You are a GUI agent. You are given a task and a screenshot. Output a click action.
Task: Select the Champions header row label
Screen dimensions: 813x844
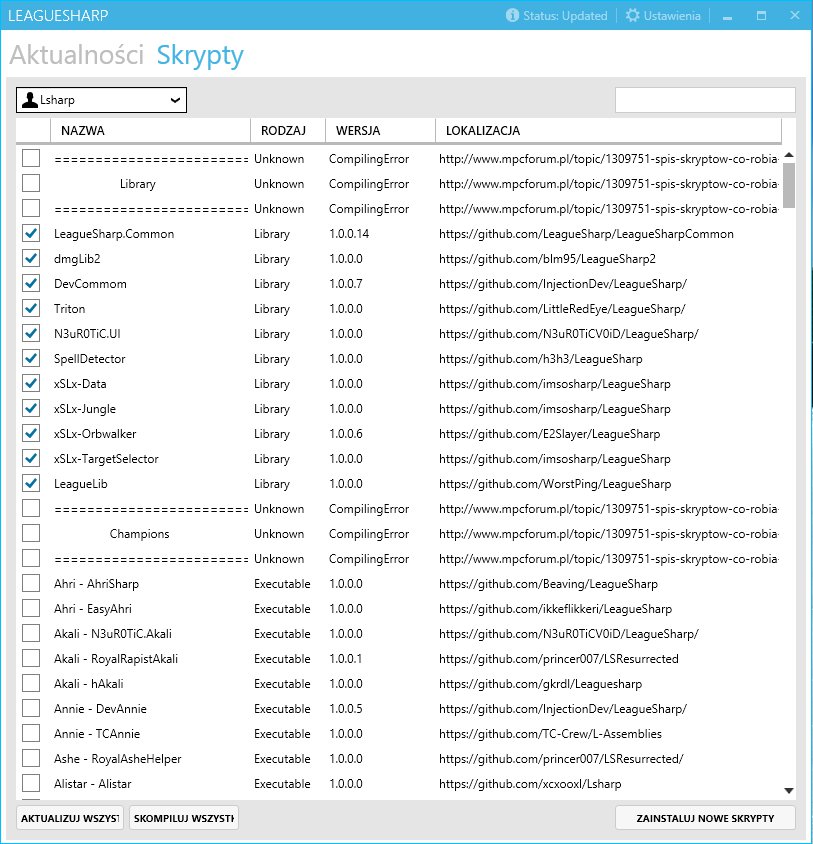tap(139, 534)
